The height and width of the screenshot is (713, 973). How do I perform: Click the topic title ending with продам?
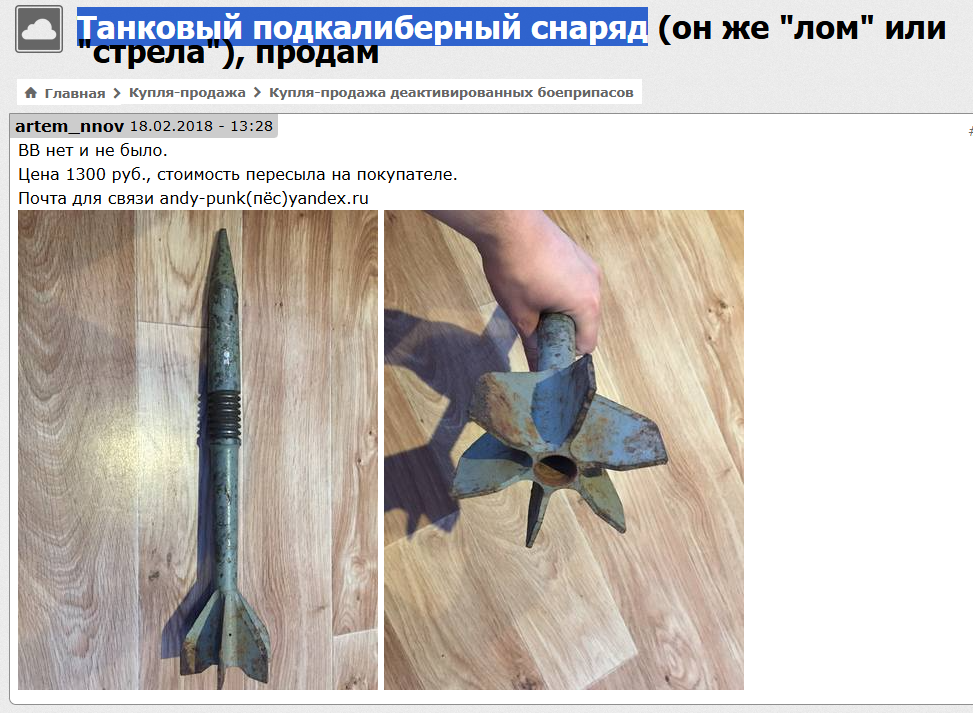[x=511, y=39]
